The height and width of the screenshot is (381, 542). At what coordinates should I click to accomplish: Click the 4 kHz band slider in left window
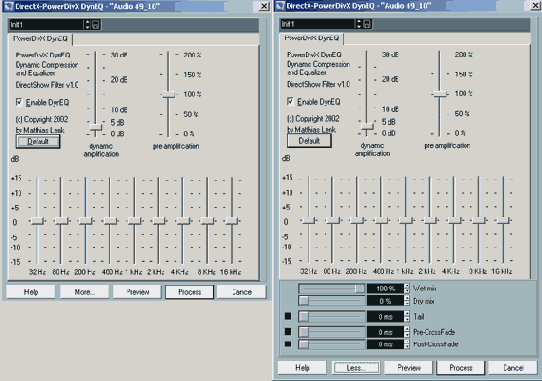183,221
